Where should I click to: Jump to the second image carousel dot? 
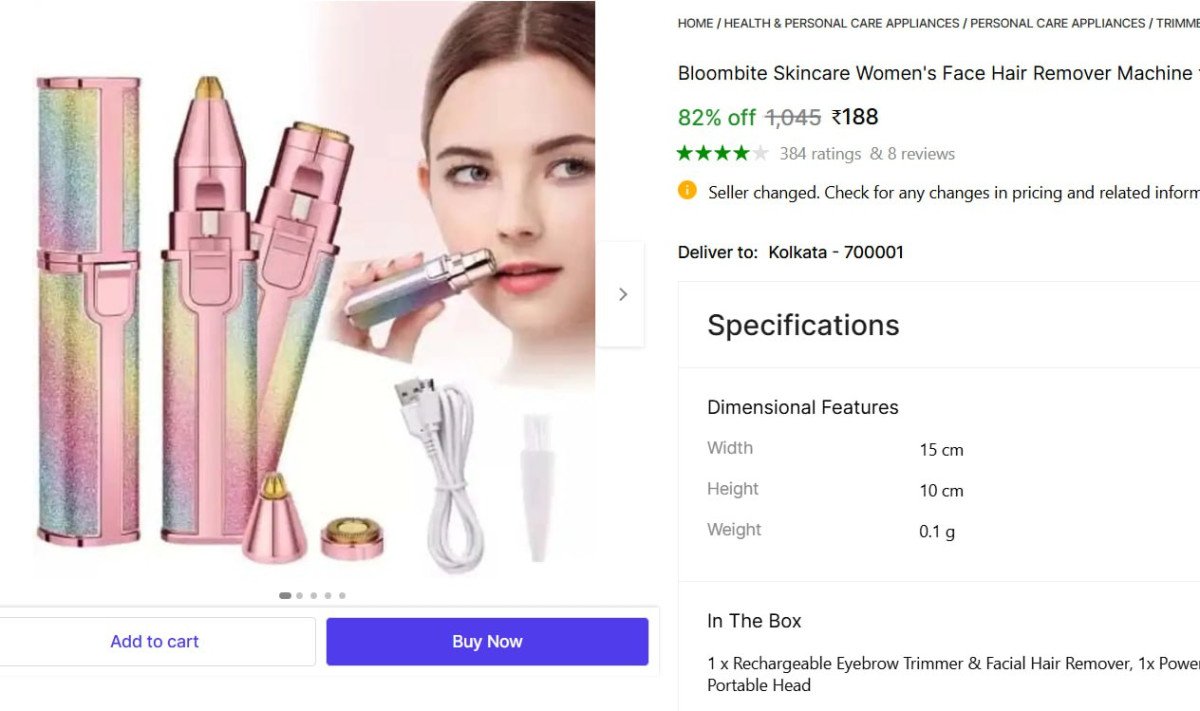pos(299,595)
